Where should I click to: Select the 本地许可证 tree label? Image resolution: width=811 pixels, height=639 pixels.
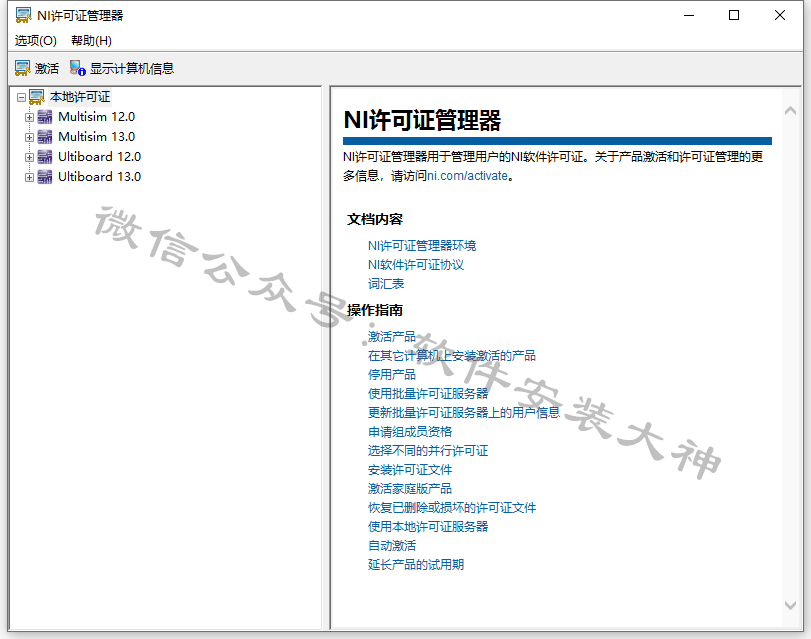80,97
